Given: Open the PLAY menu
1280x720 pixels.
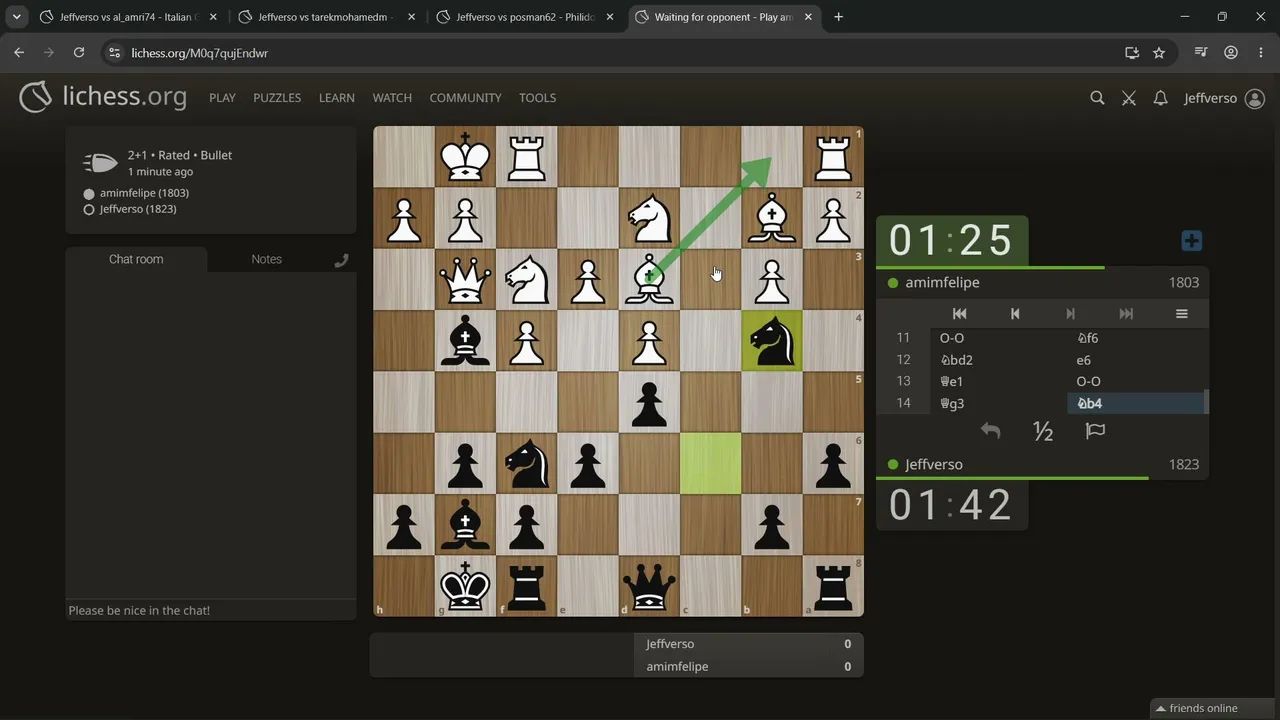Looking at the screenshot, I should (x=222, y=98).
